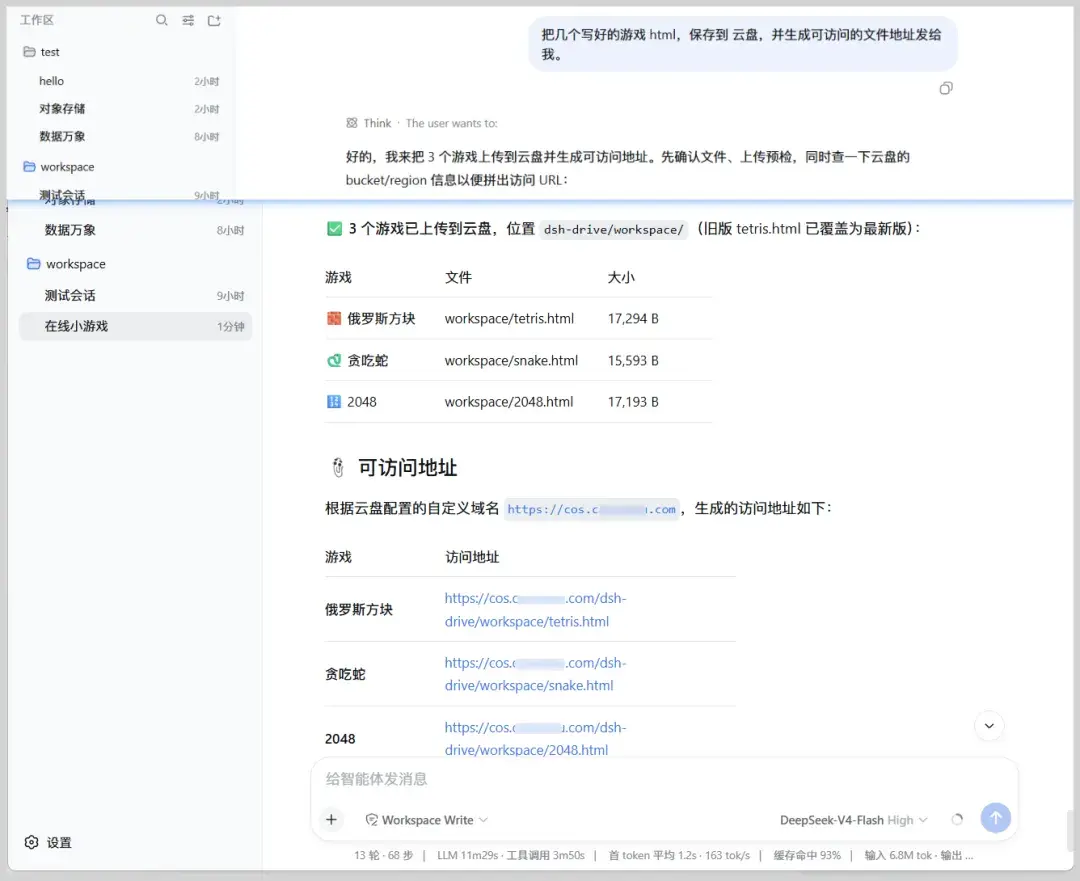
Task: Open the sidebar filter settings icon
Action: (188, 20)
